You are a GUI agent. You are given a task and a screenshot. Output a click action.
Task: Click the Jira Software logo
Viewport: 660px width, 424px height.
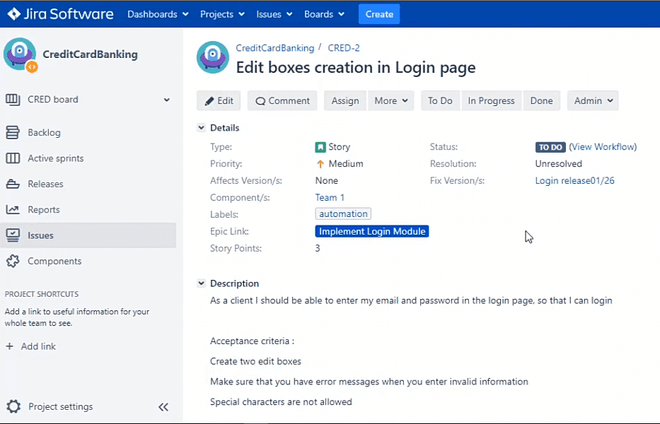61,14
